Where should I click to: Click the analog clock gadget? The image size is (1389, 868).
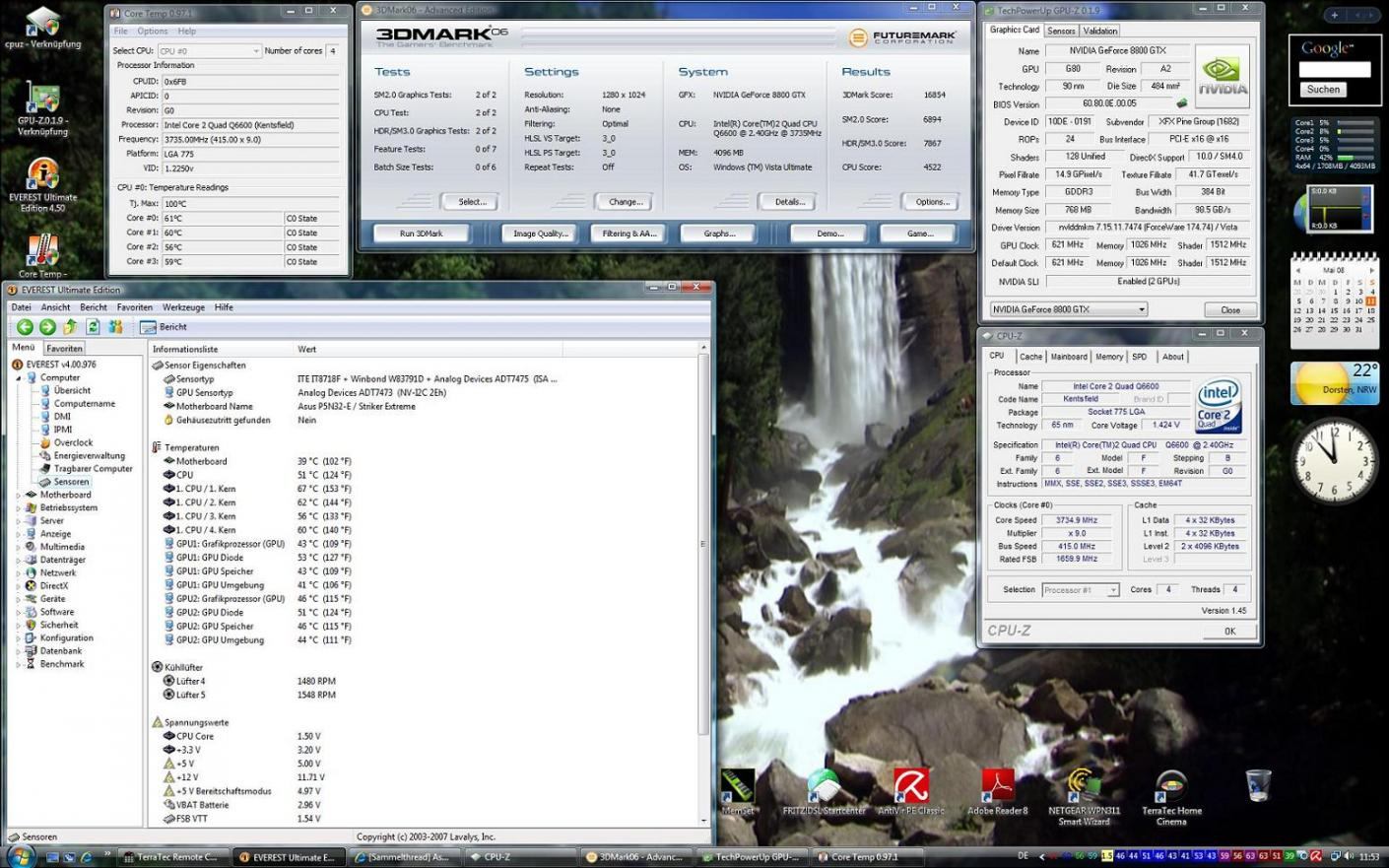click(x=1335, y=459)
